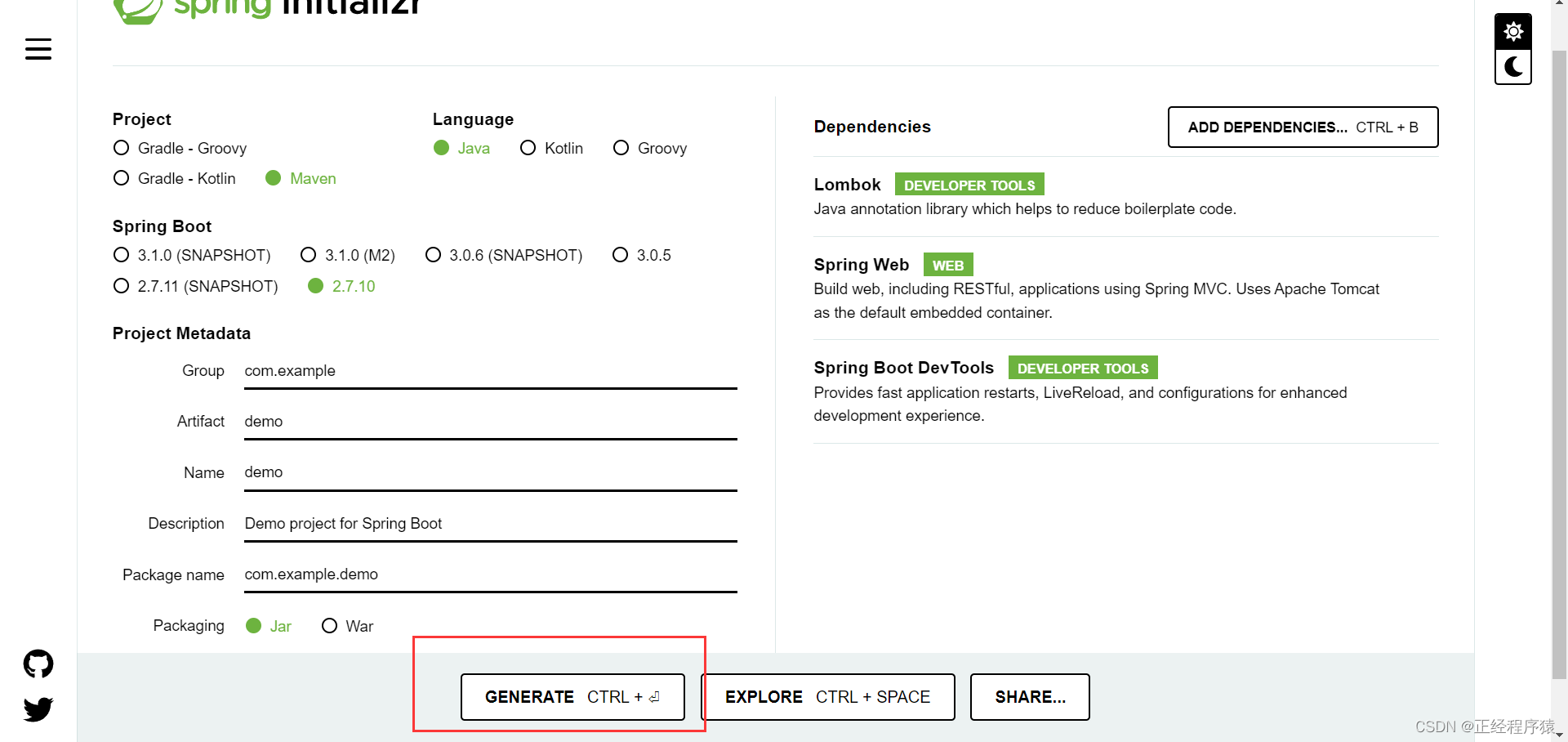Viewport: 1568px width, 742px height.
Task: Choose Kotlin language
Action: click(552, 148)
